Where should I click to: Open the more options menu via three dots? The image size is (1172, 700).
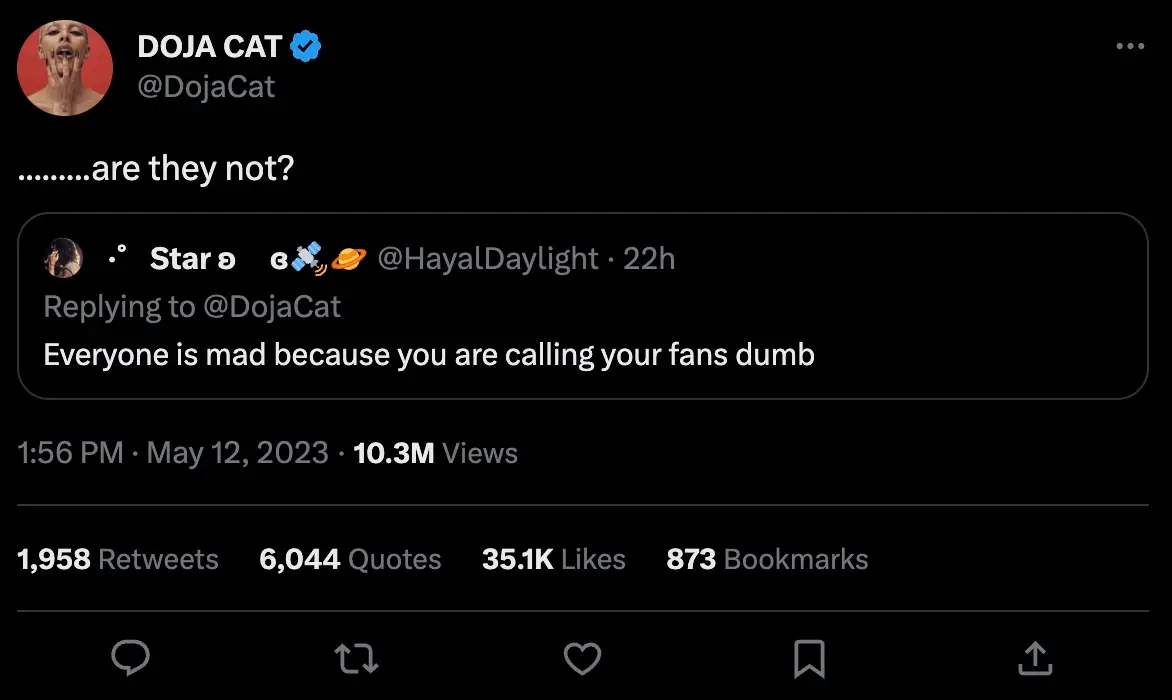tap(1129, 46)
